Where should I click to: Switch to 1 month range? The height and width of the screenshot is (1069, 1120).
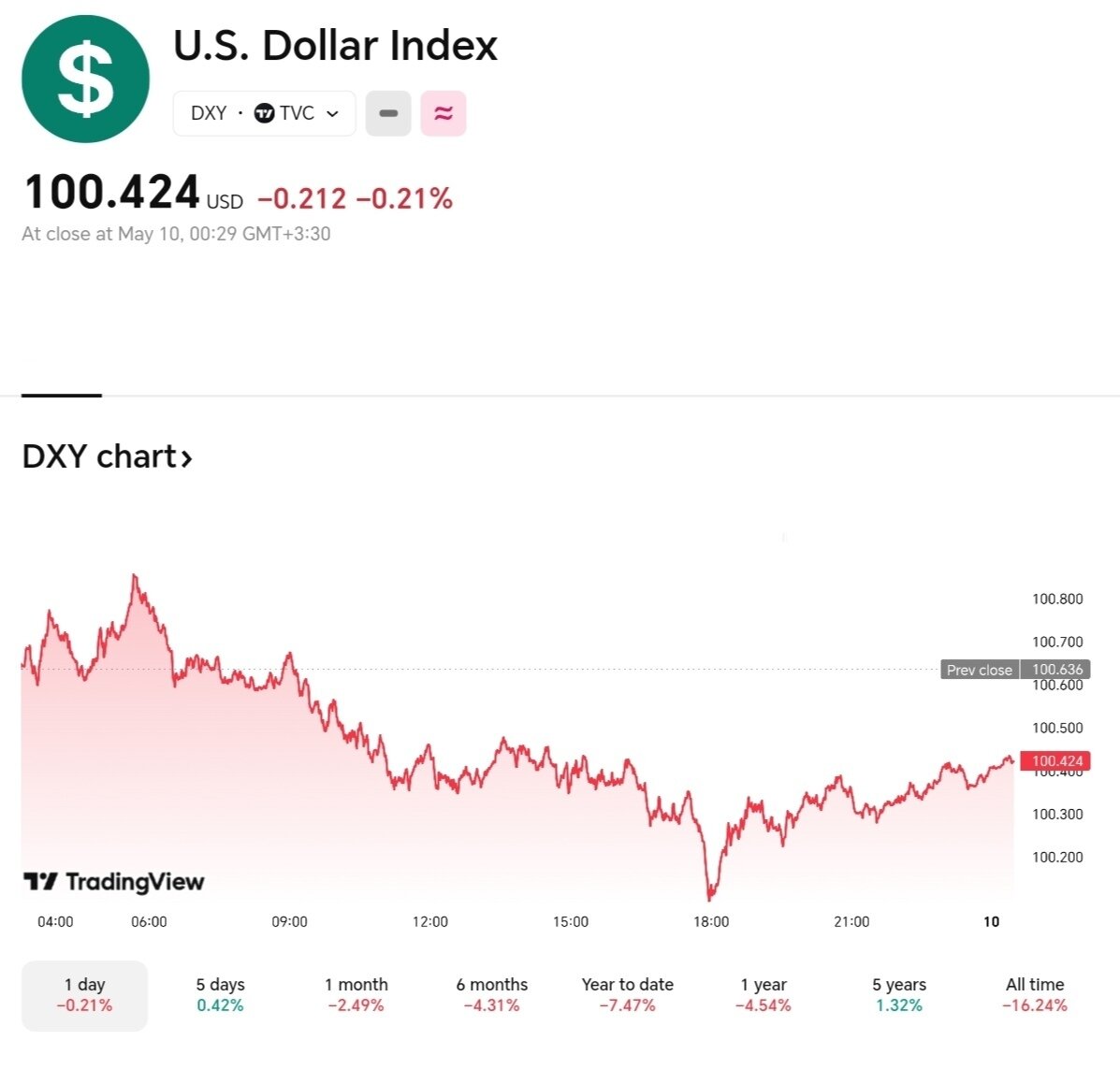click(x=356, y=995)
